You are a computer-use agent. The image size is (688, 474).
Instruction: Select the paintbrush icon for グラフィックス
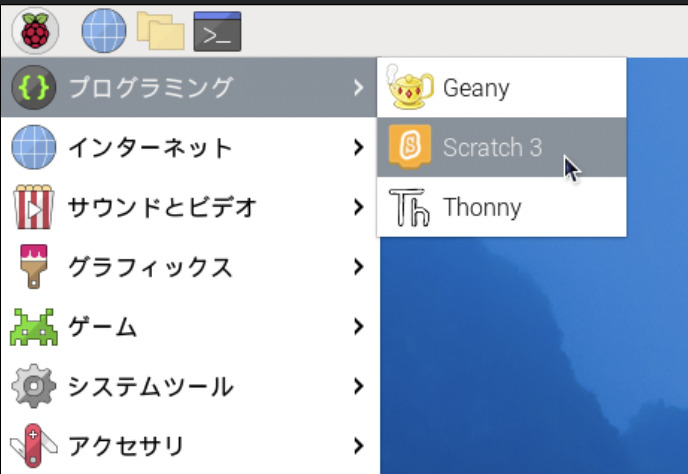pos(33,267)
